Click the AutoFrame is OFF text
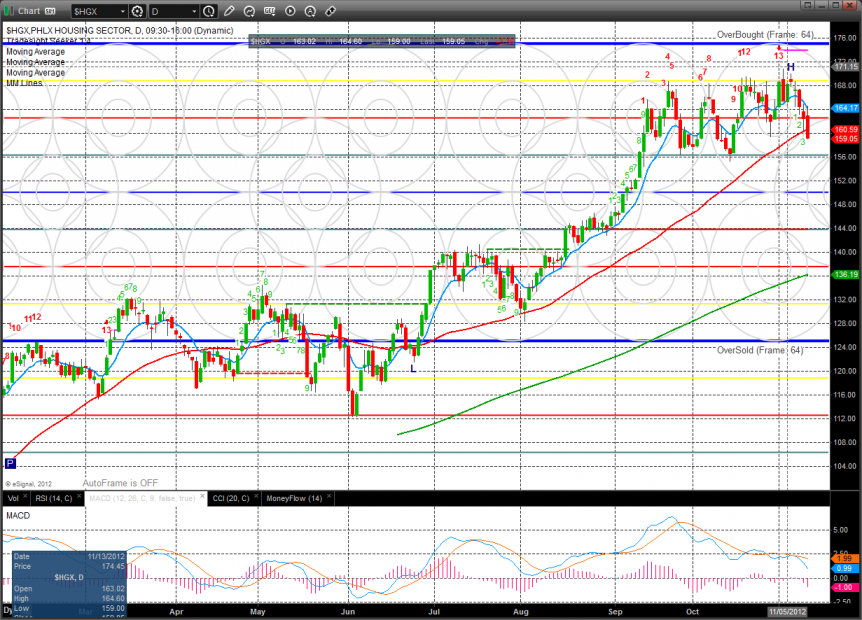This screenshot has height=620, width=862. click(x=120, y=483)
